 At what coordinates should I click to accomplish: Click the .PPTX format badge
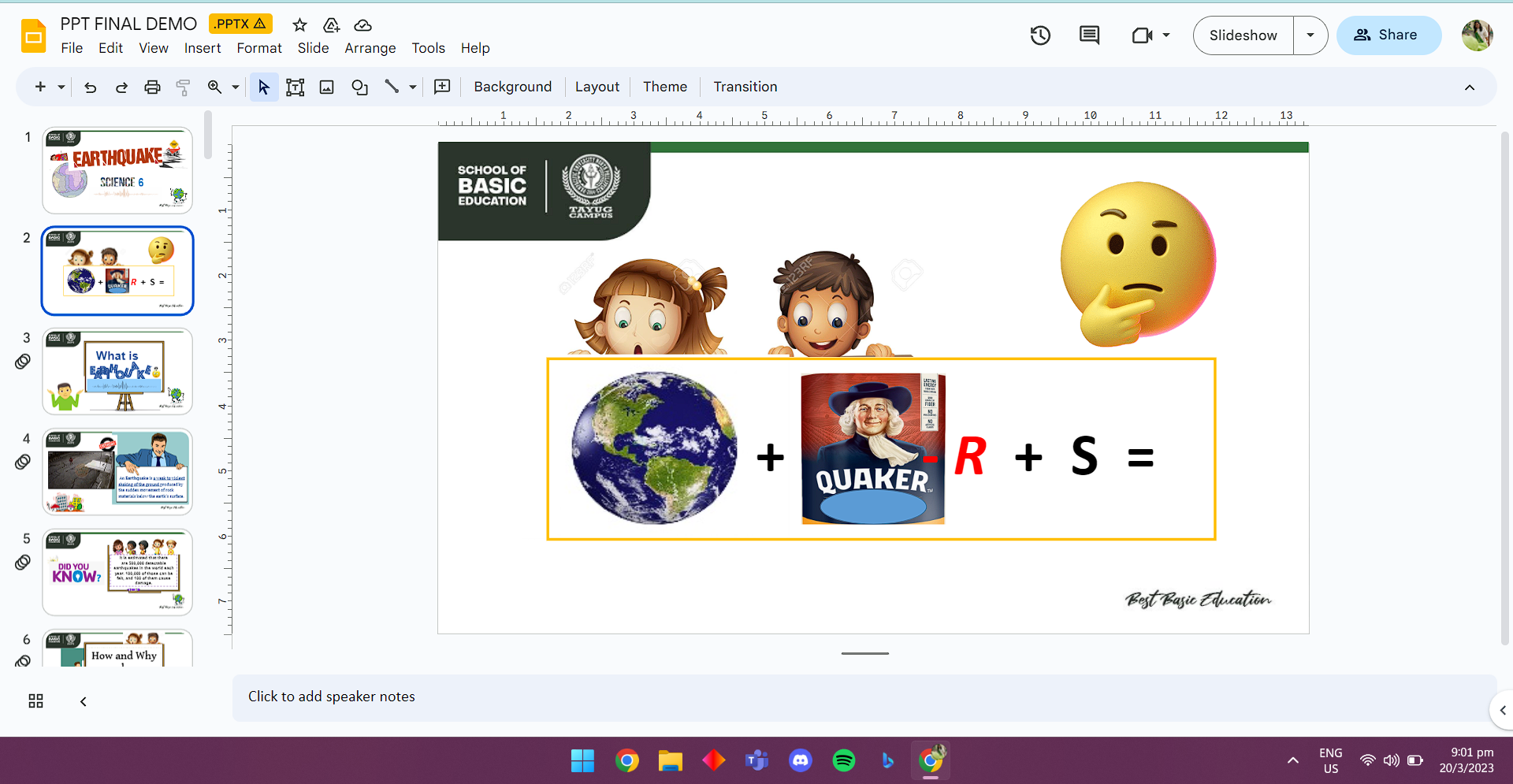point(240,24)
